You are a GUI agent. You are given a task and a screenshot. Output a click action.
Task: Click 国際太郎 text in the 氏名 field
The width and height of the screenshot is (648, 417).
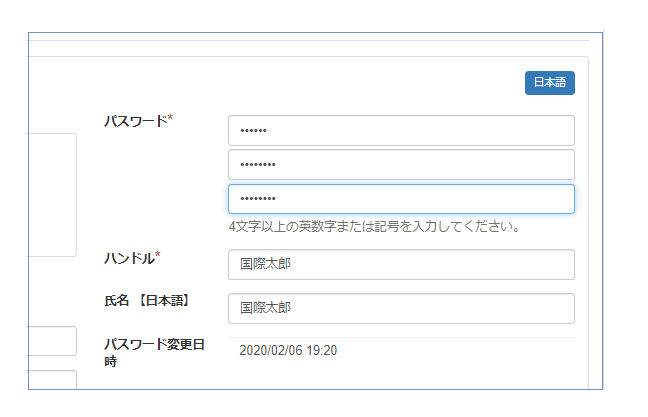tap(266, 309)
